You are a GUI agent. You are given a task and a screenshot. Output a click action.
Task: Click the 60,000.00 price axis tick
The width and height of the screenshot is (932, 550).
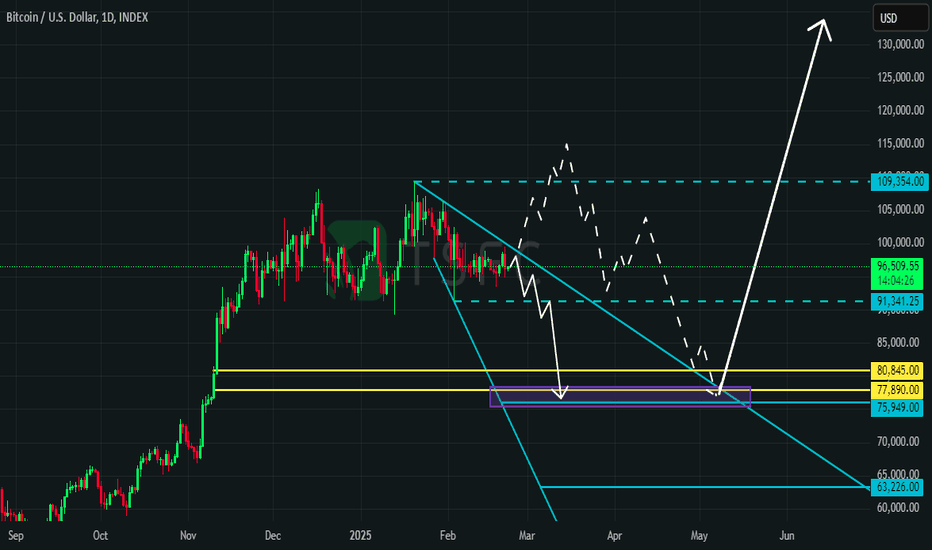pos(900,507)
